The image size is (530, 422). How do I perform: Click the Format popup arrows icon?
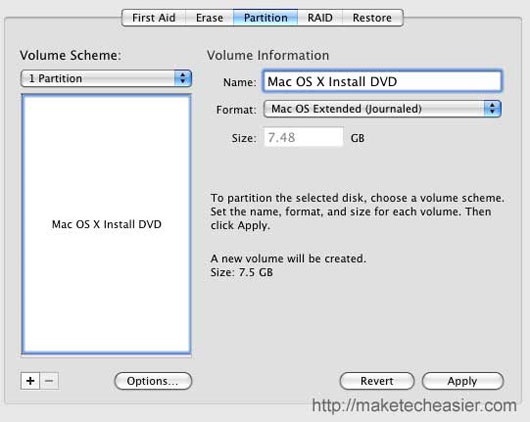click(x=492, y=109)
